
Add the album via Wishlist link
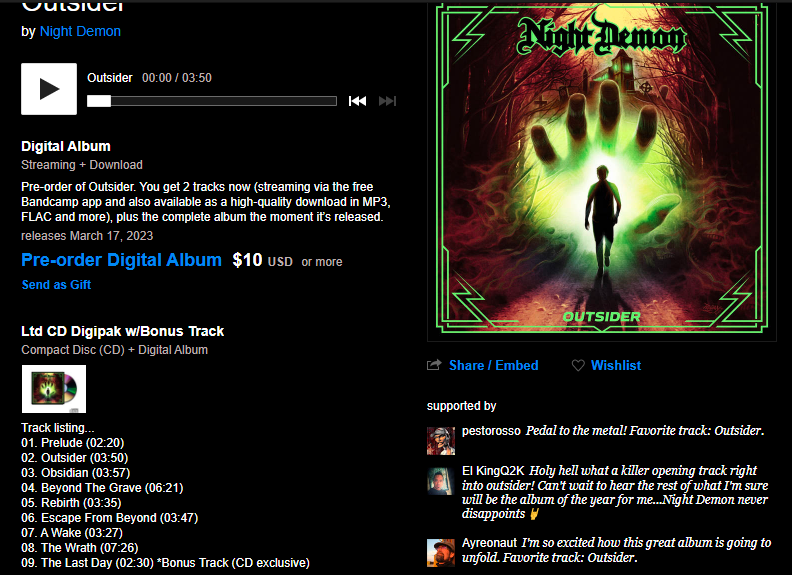pos(616,365)
